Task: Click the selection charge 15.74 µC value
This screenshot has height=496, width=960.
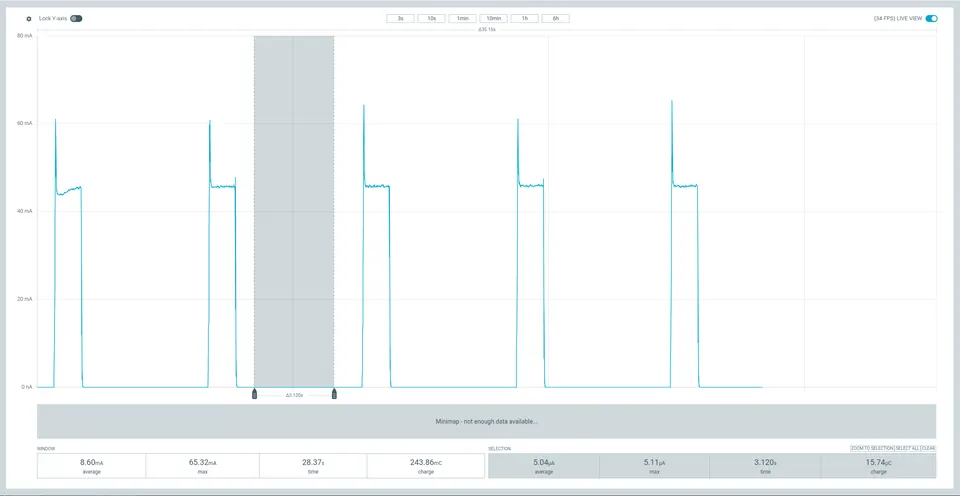Action: [879, 463]
